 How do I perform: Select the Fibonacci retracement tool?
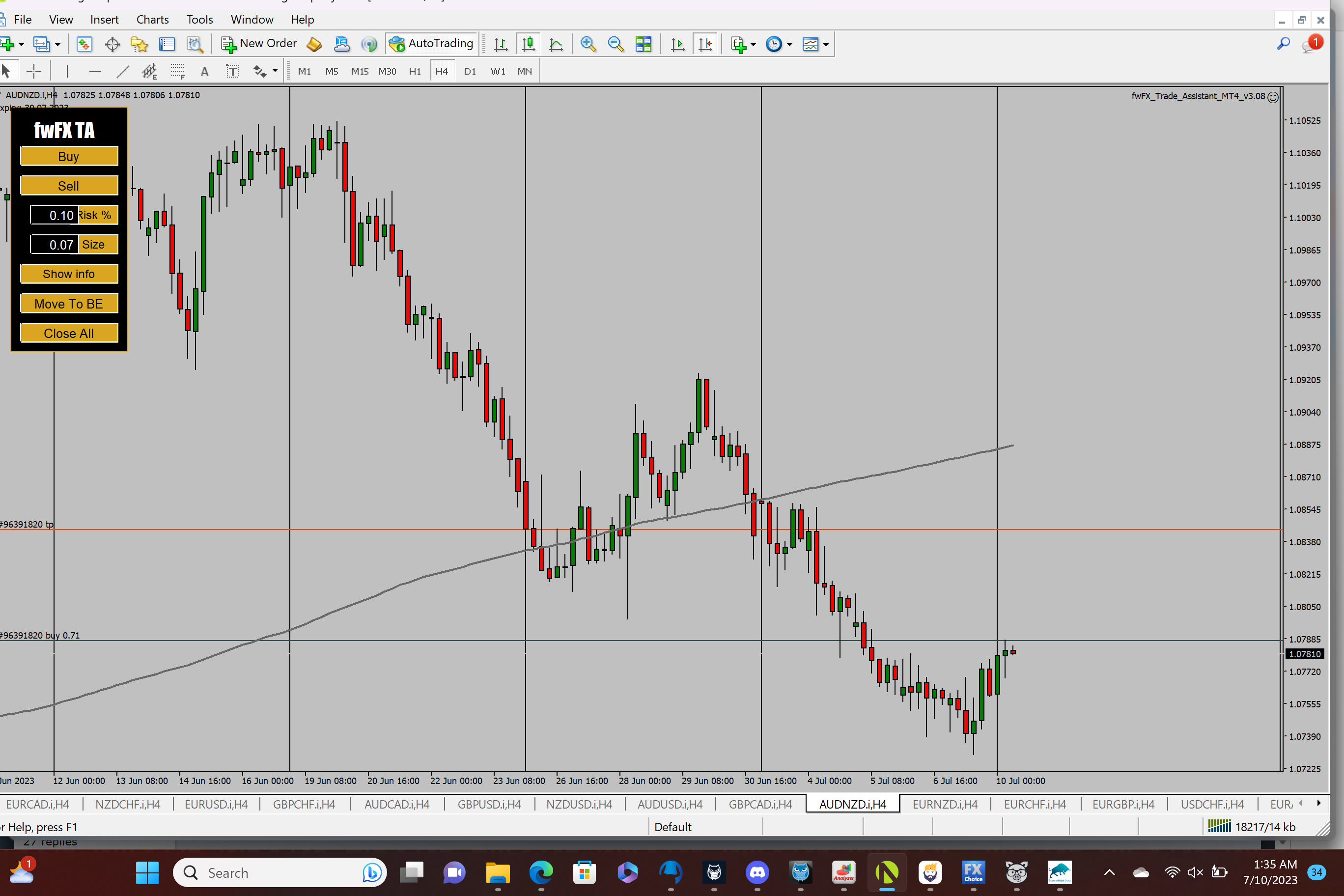click(x=177, y=71)
